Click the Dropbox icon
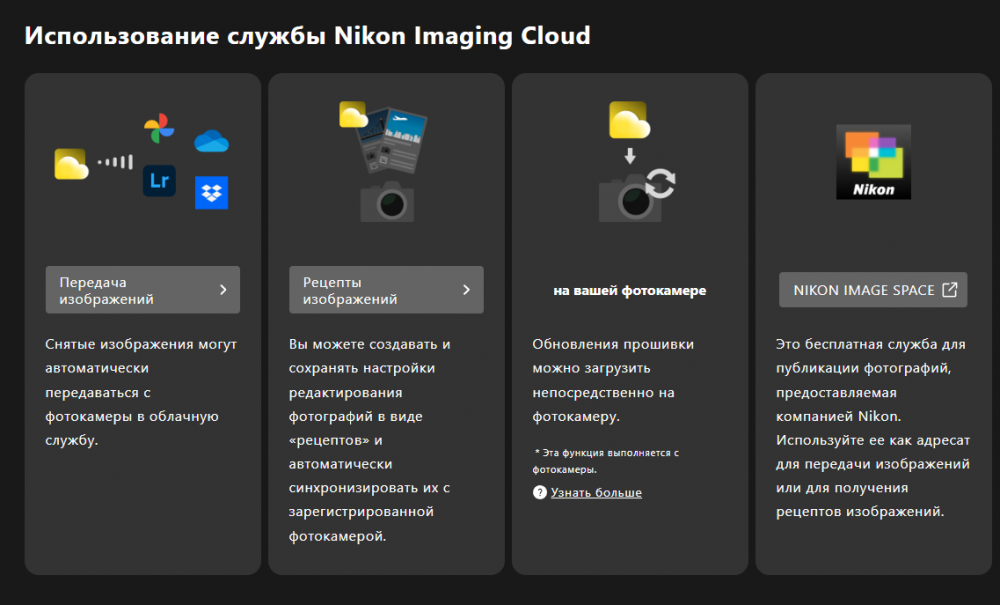This screenshot has width=1000, height=605. (x=212, y=193)
